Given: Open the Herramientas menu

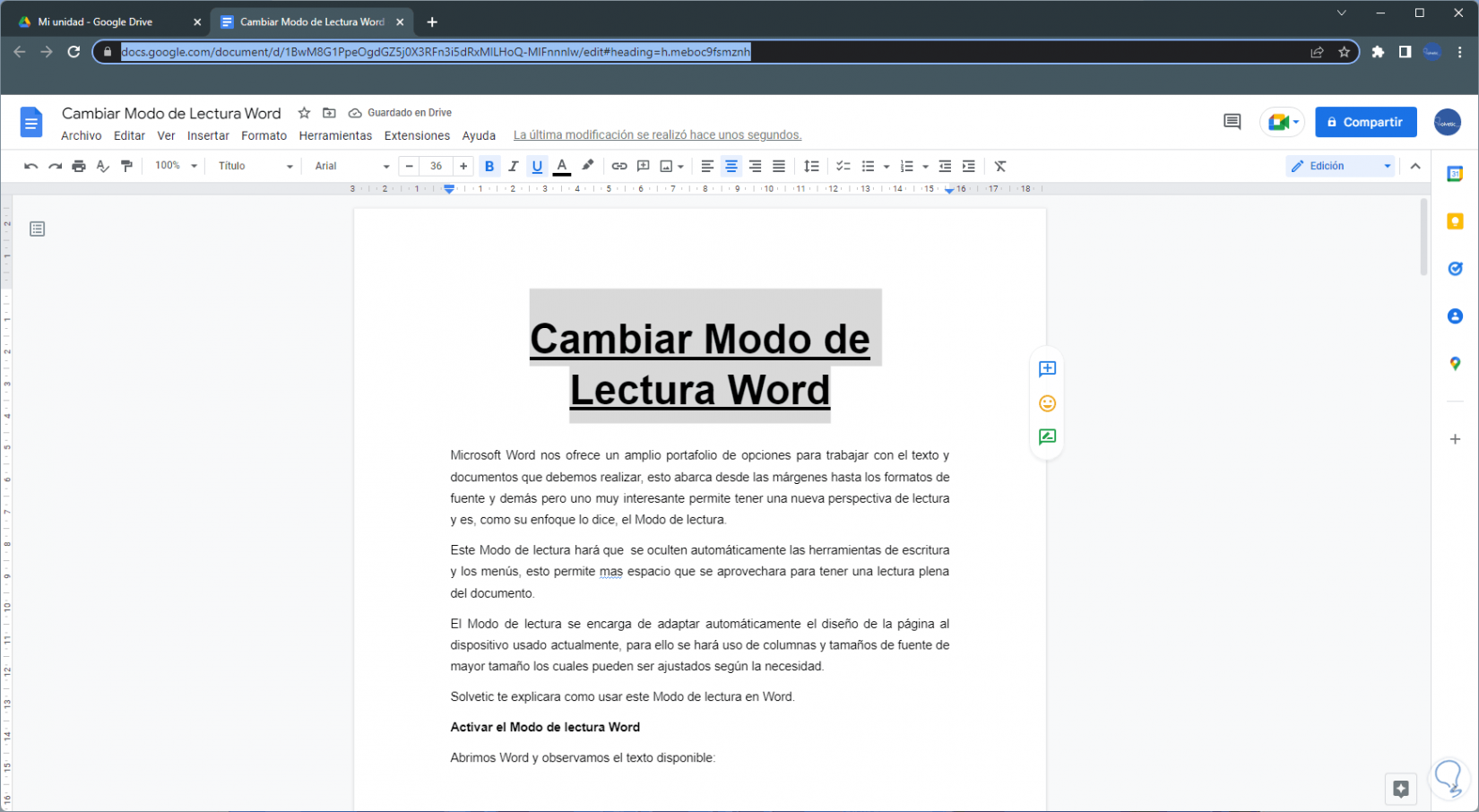Looking at the screenshot, I should [x=335, y=135].
